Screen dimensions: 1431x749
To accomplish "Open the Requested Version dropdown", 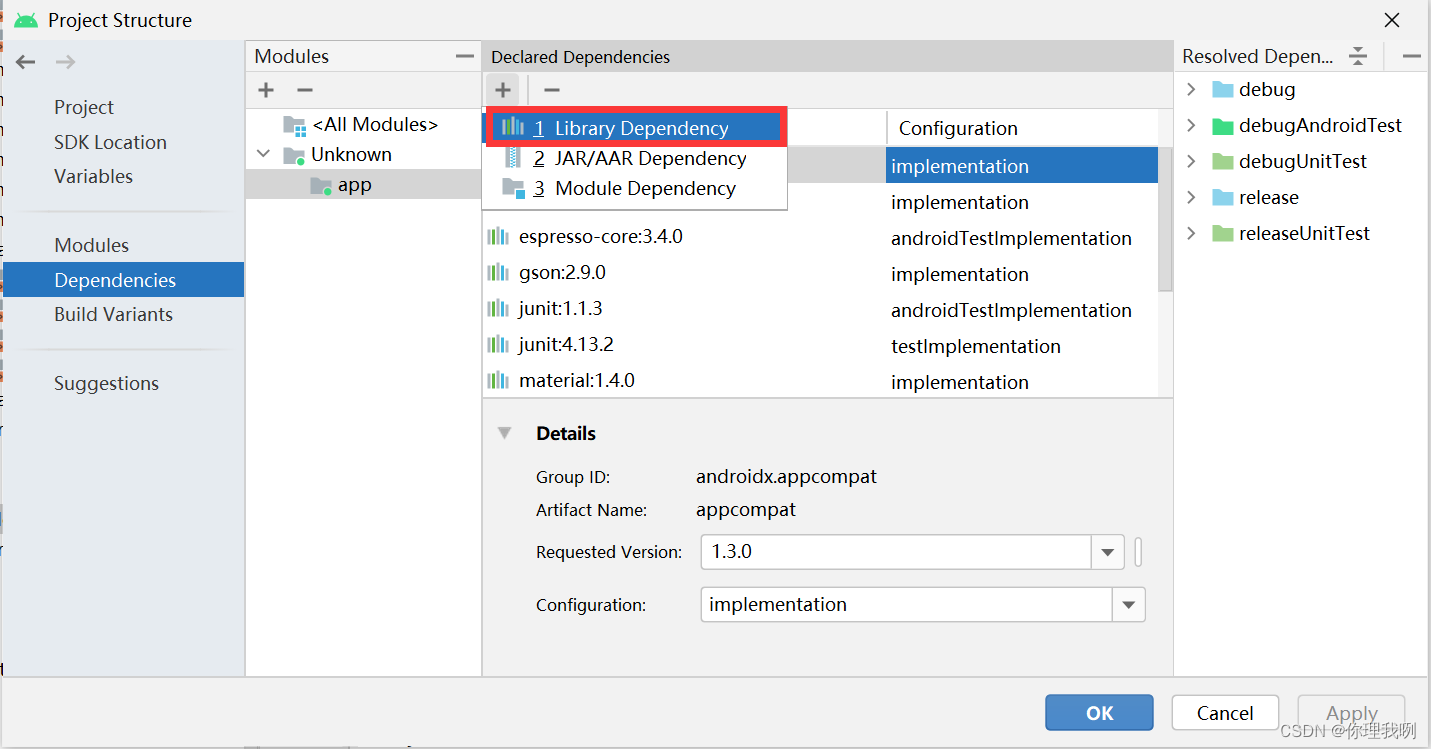I will pyautogui.click(x=1107, y=551).
